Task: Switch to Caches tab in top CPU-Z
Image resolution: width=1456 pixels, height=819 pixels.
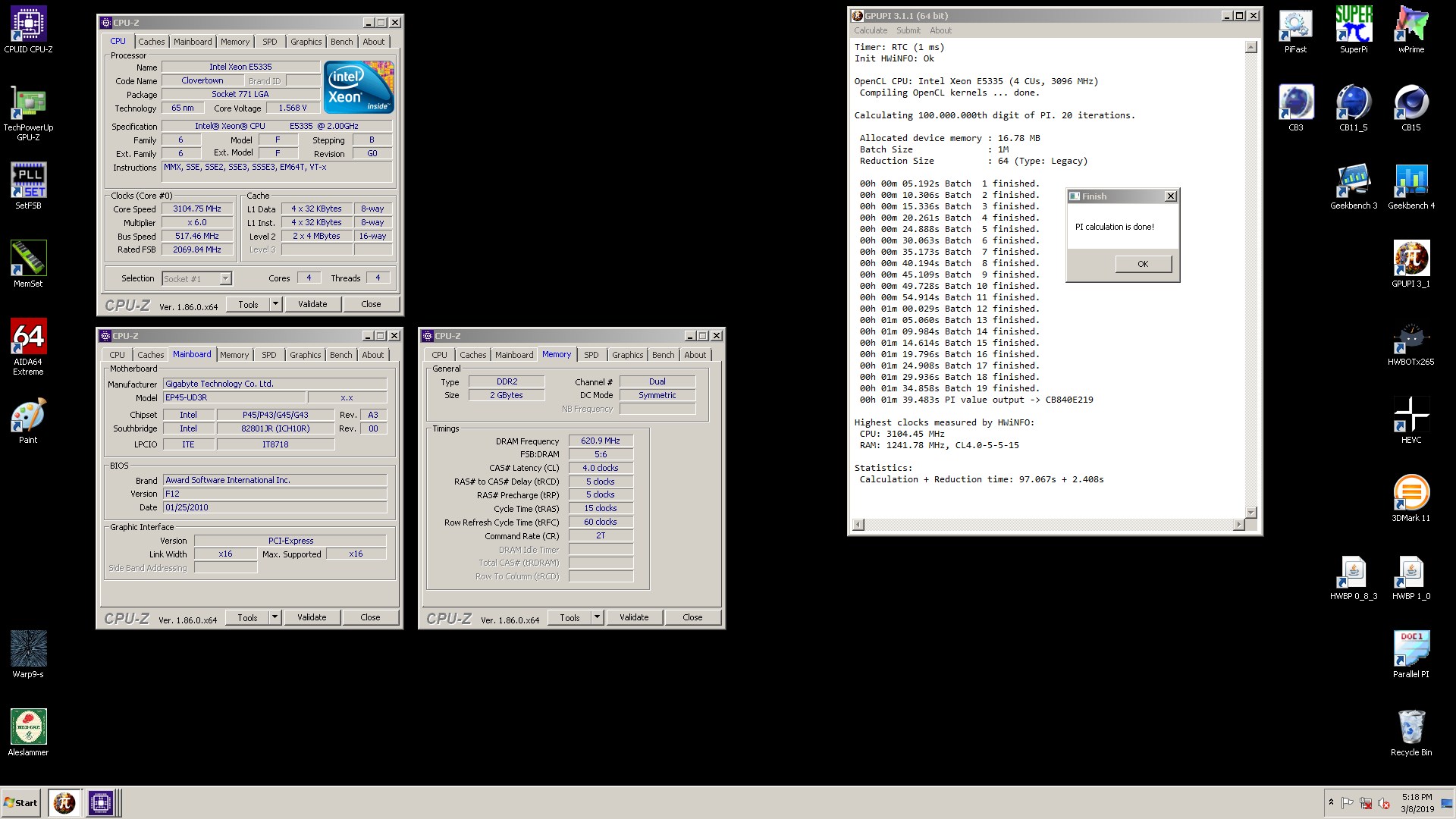Action: pos(151,42)
